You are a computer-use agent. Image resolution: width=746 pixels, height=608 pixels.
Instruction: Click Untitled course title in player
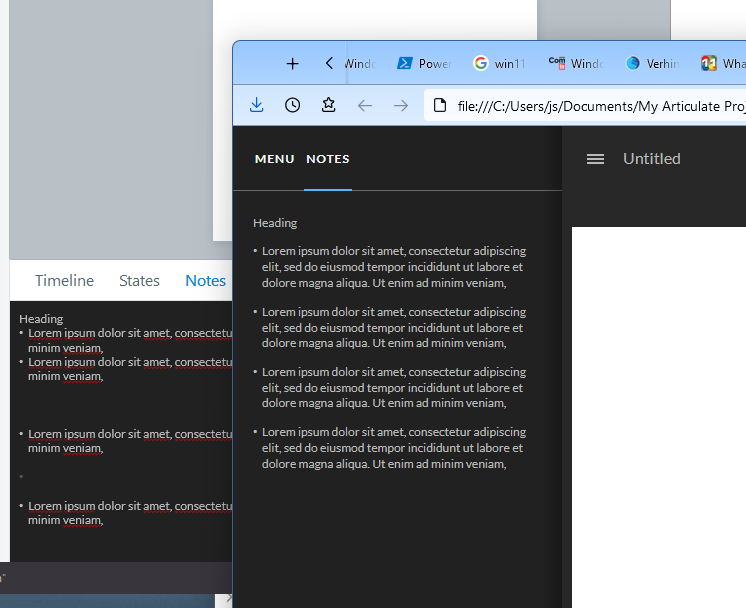[651, 159]
